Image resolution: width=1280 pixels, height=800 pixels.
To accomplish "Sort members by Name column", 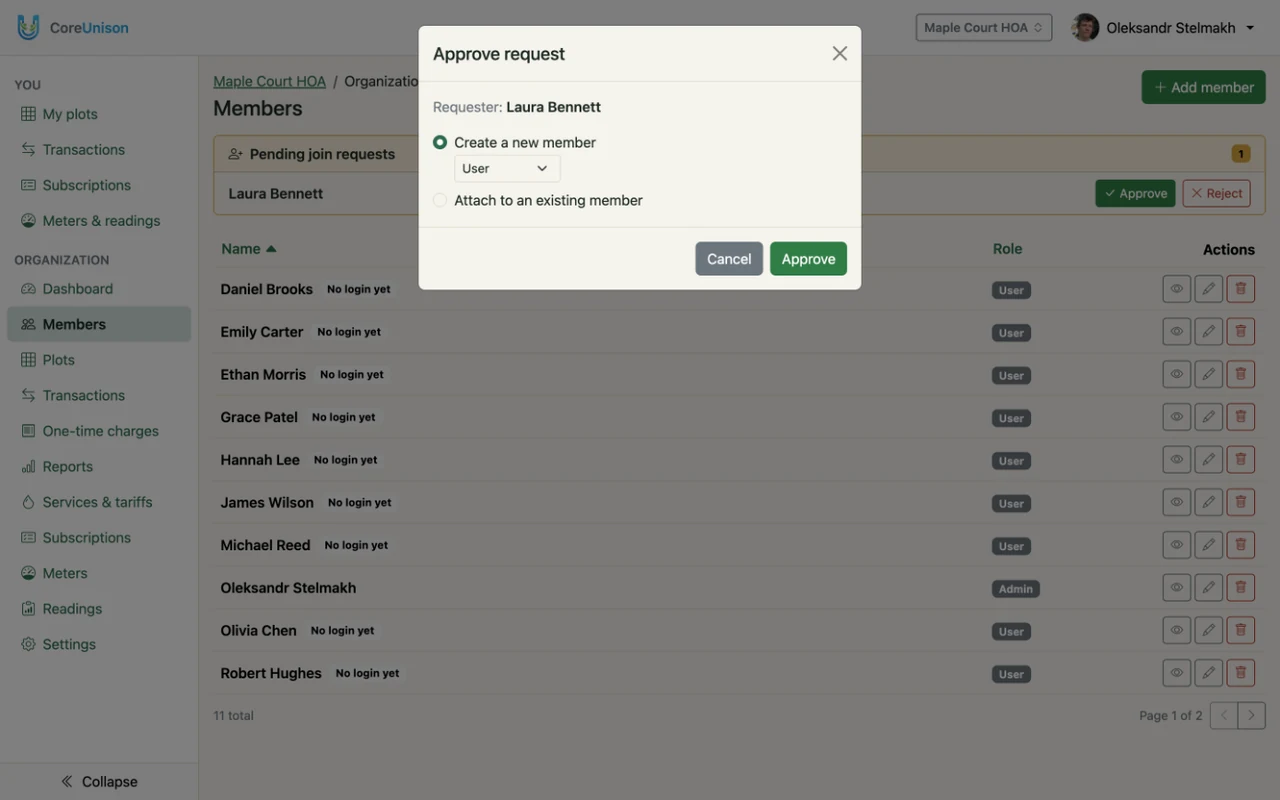I will point(248,249).
